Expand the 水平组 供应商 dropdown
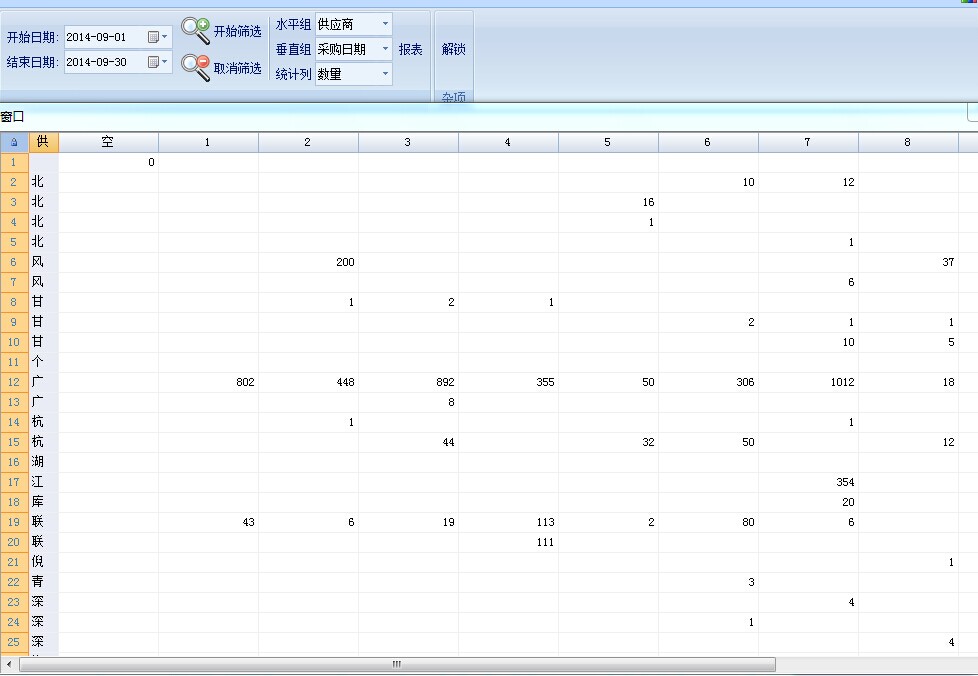This screenshot has width=978, height=676. pyautogui.click(x=385, y=24)
